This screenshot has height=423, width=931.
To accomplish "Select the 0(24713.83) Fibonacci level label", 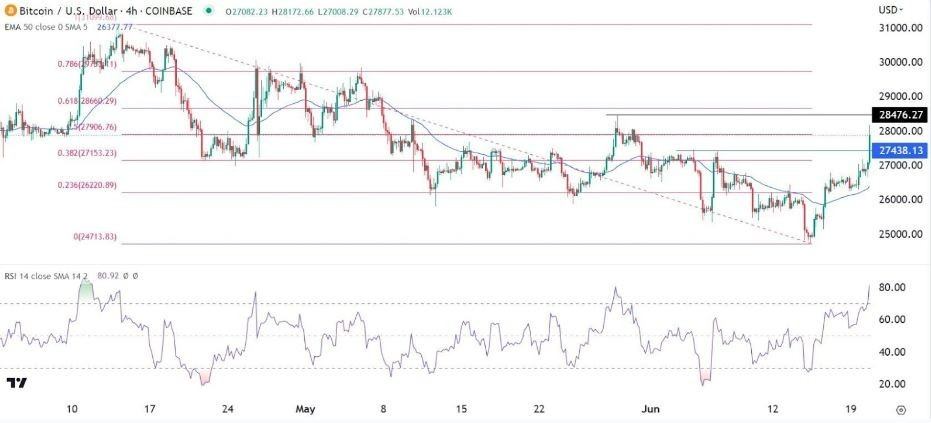I will 95,236.
